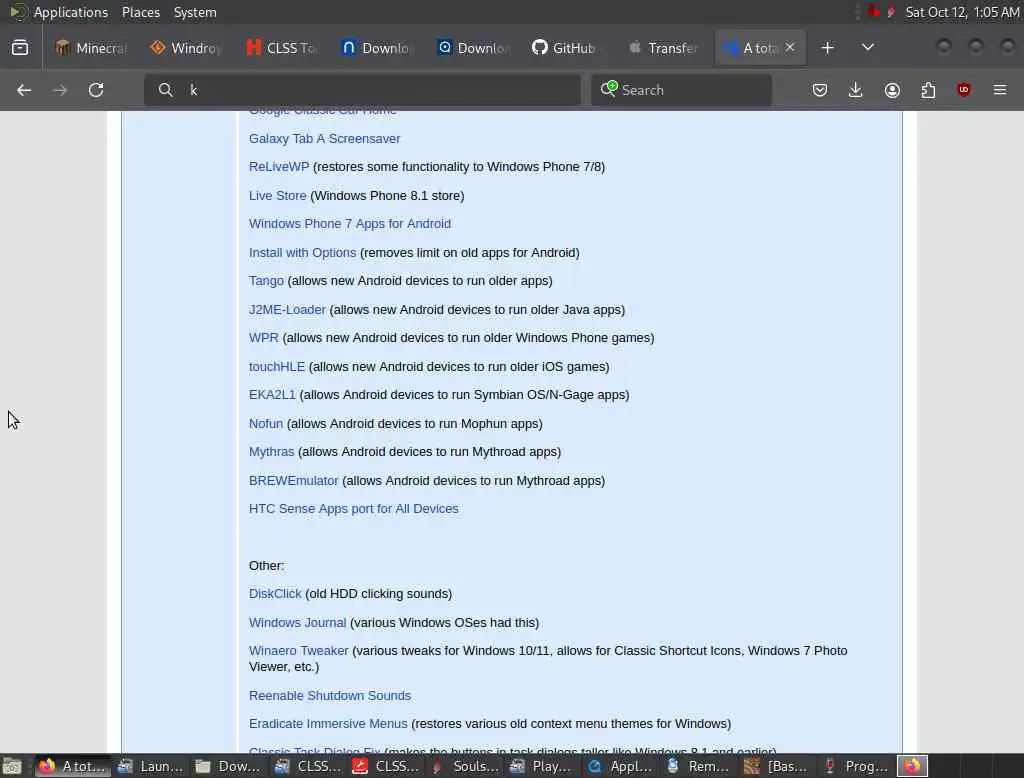The width and height of the screenshot is (1024, 778).
Task: Open Windows Phone 7 Apps for Android link
Action: [349, 223]
